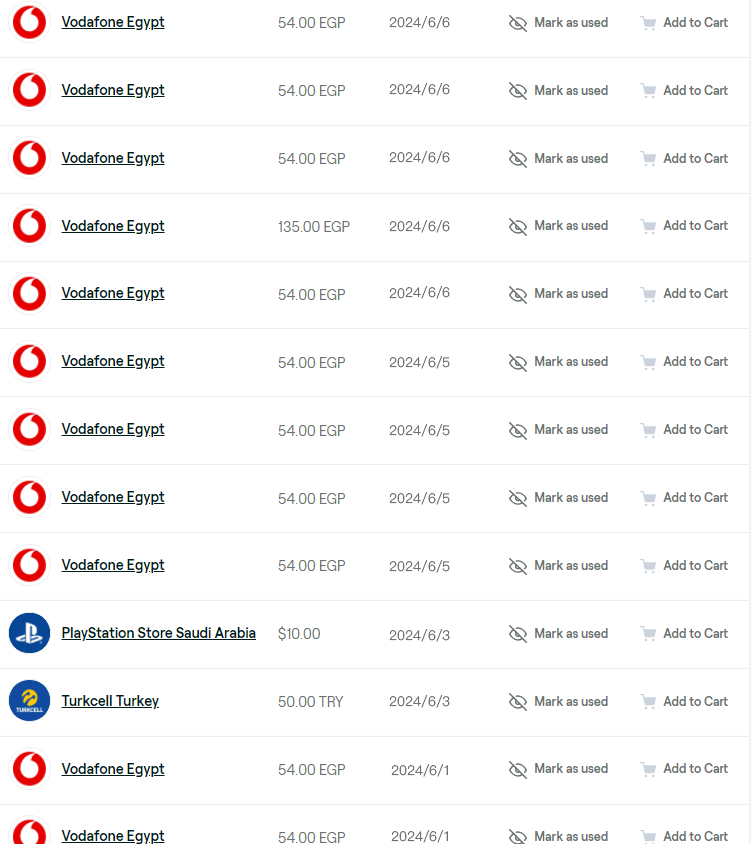
Task: Add Vodafone row below Turkcell to cart
Action: (684, 769)
